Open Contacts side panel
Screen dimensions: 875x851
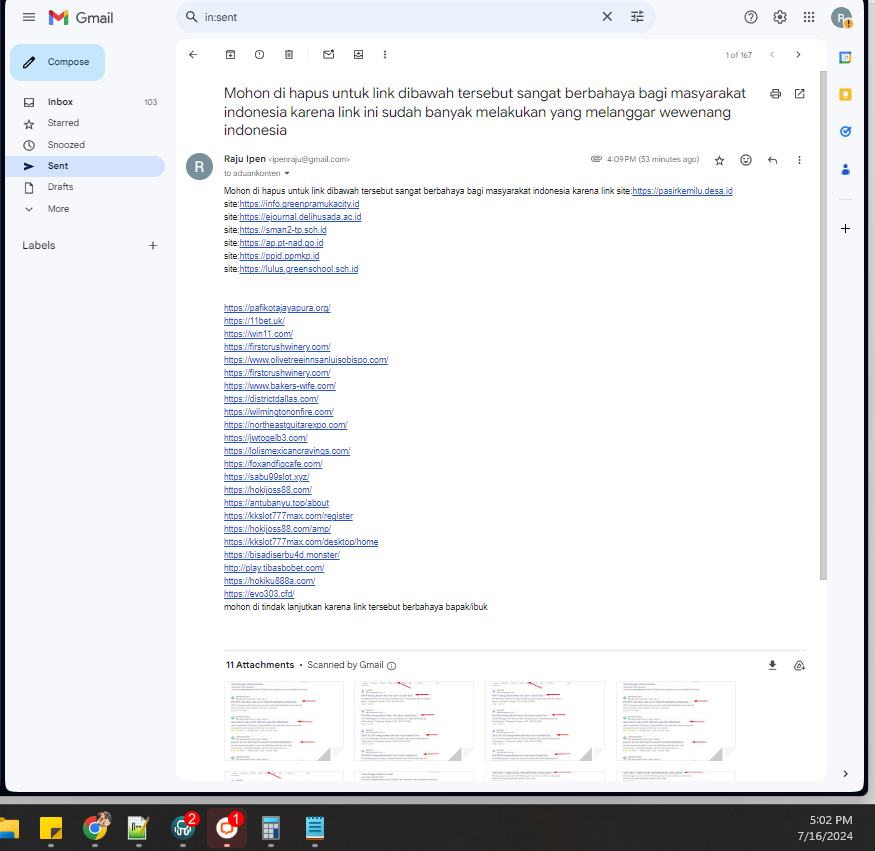click(845, 169)
